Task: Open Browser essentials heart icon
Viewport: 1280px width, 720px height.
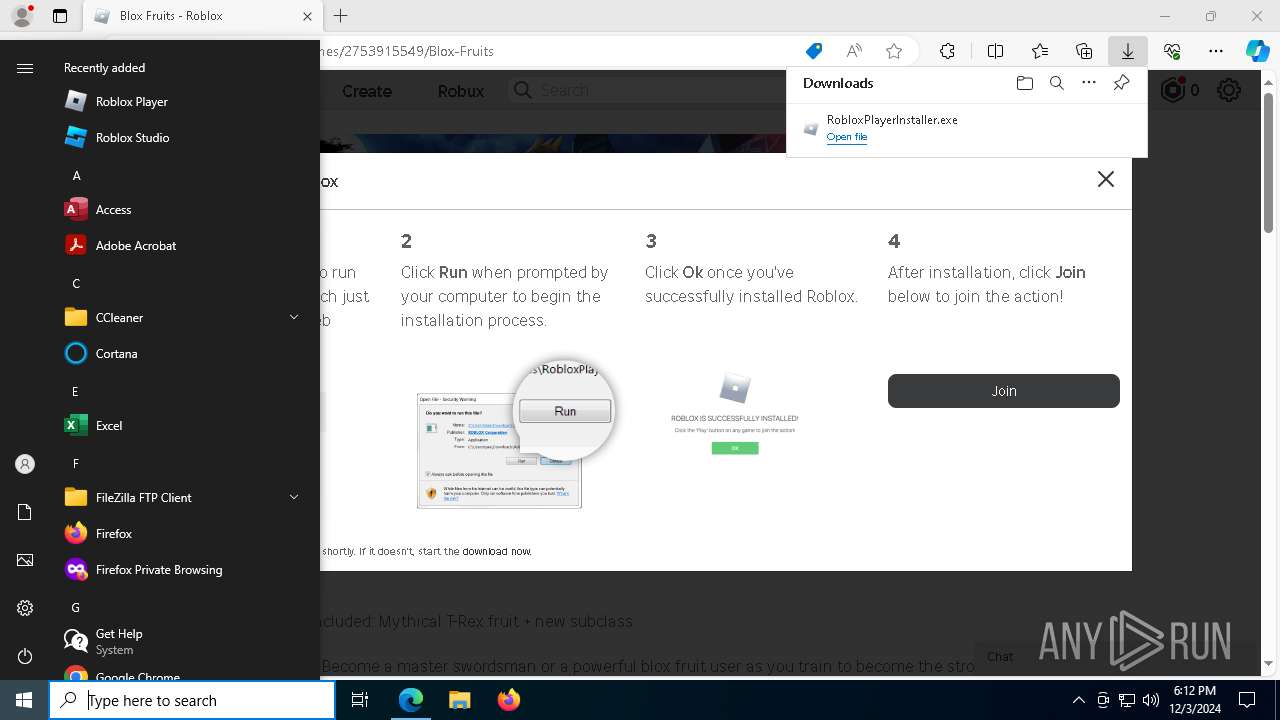Action: point(1172,51)
